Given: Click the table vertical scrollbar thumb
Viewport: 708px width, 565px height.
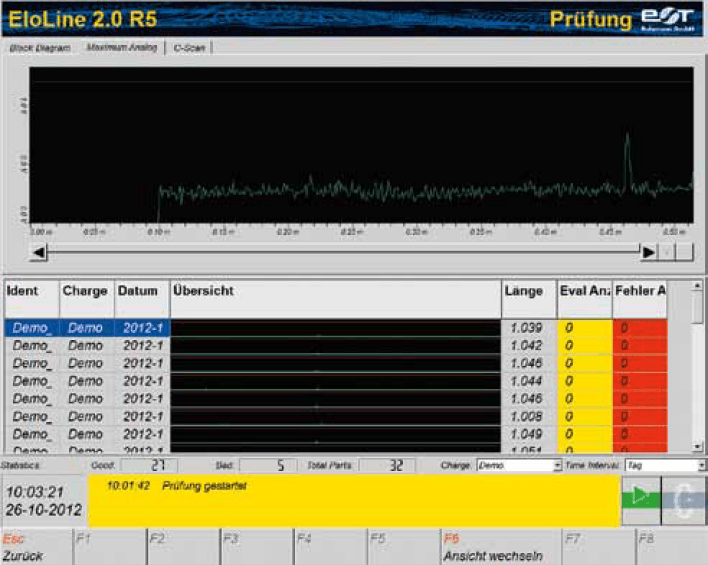Looking at the screenshot, I should (x=697, y=307).
